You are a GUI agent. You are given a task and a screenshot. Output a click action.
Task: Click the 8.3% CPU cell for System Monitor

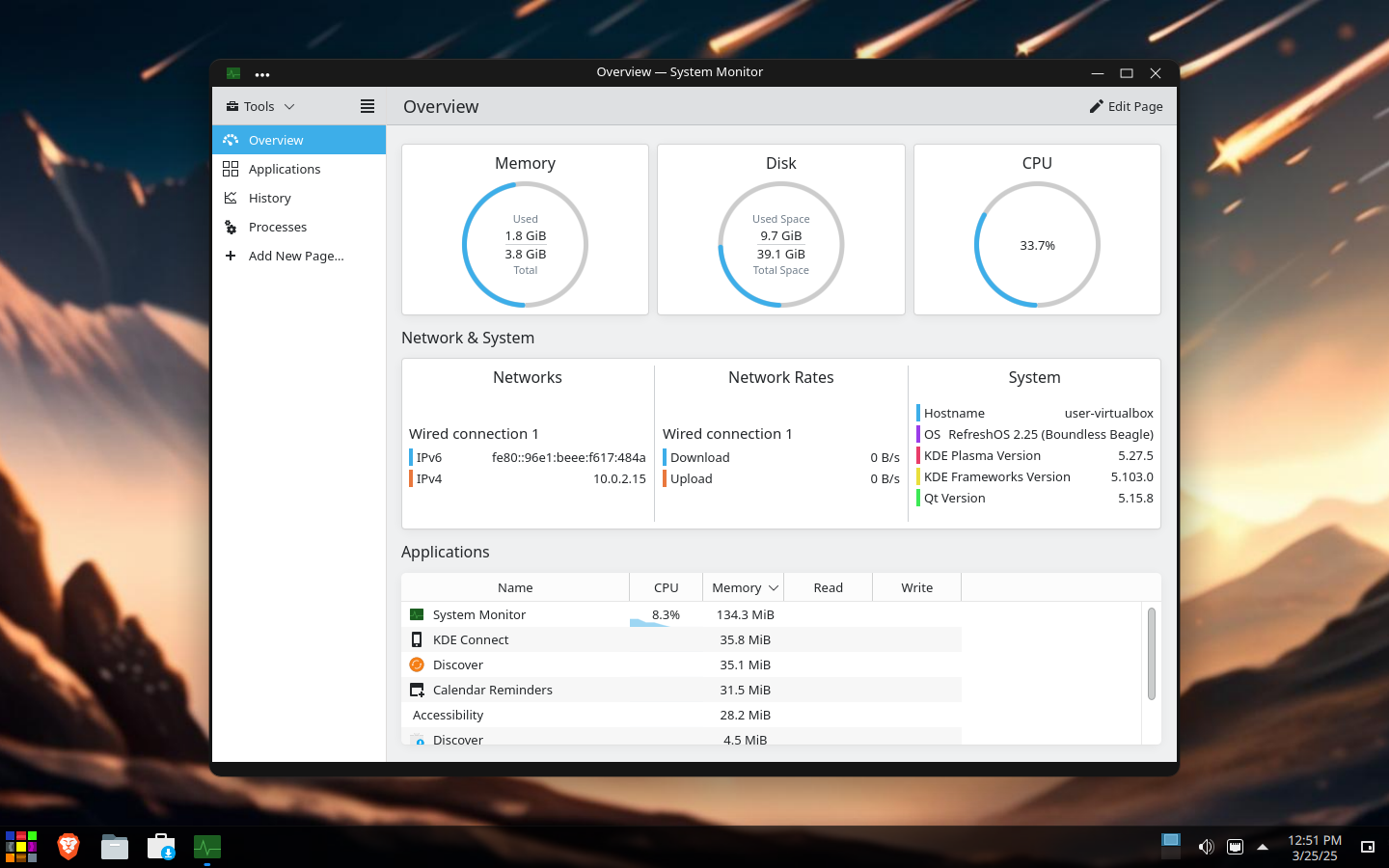(666, 614)
